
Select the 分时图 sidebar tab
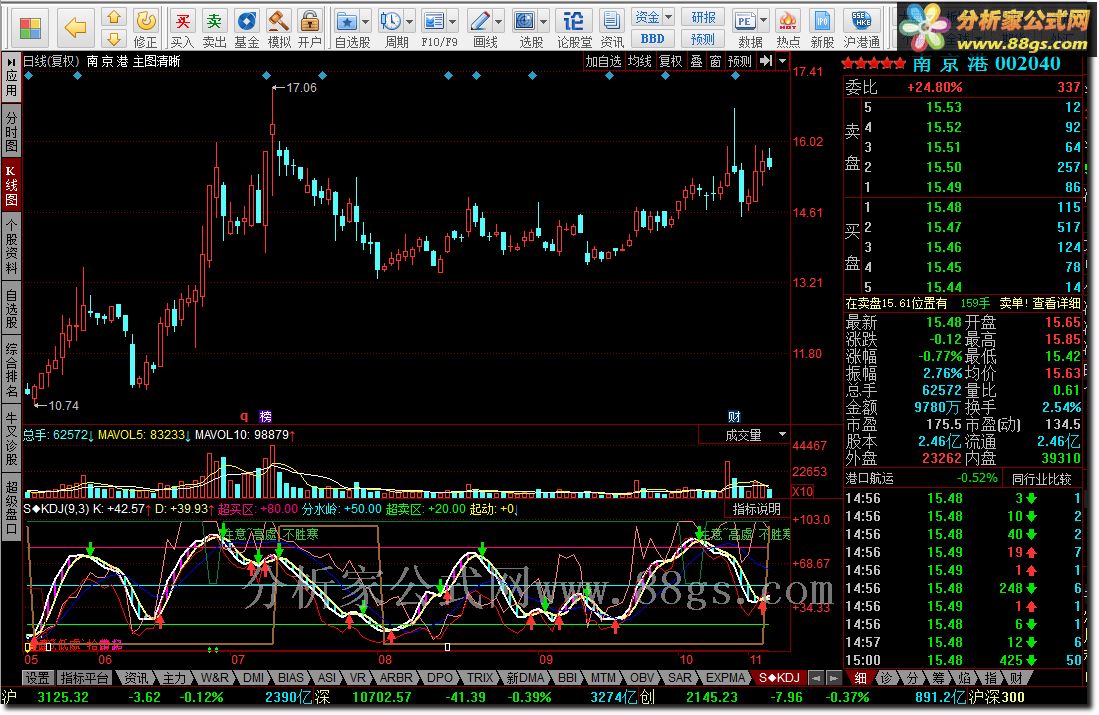11,131
